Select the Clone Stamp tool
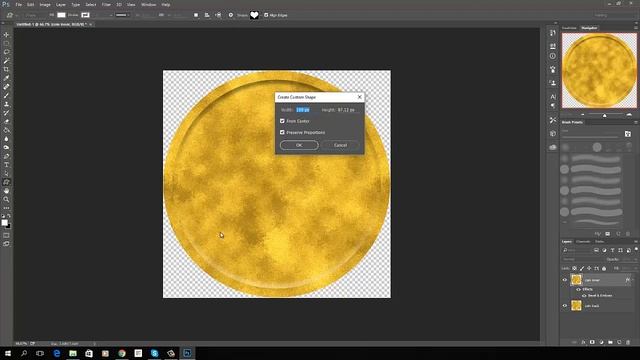Screen dimensions: 640x360 pyautogui.click(x=6, y=104)
